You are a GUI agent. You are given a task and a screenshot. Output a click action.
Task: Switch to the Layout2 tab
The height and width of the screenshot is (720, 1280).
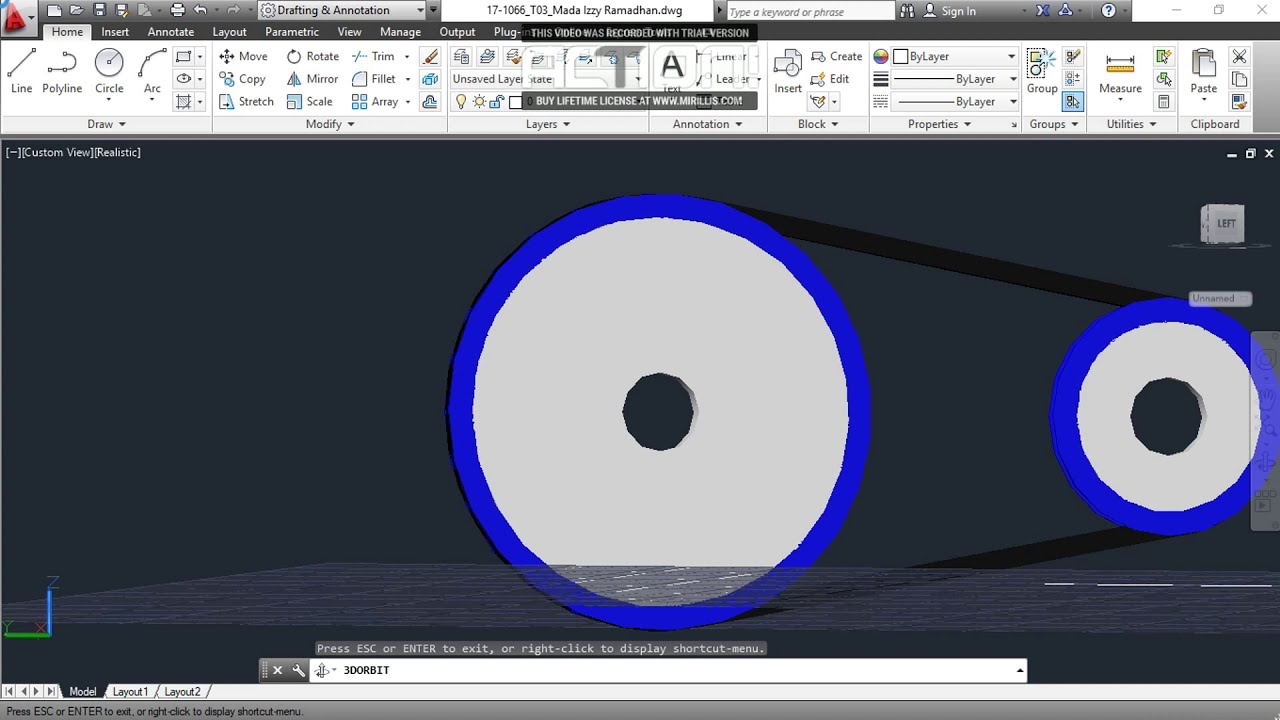point(182,691)
